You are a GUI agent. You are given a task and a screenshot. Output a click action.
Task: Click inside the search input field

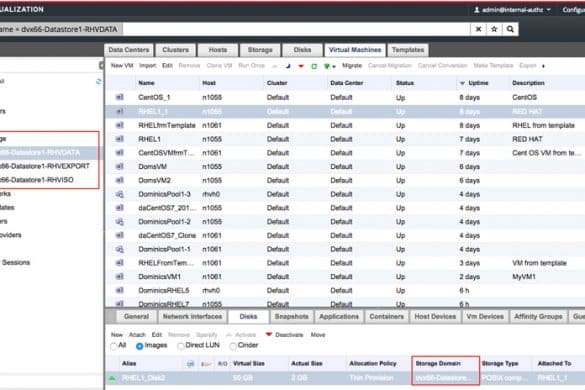click(x=296, y=29)
